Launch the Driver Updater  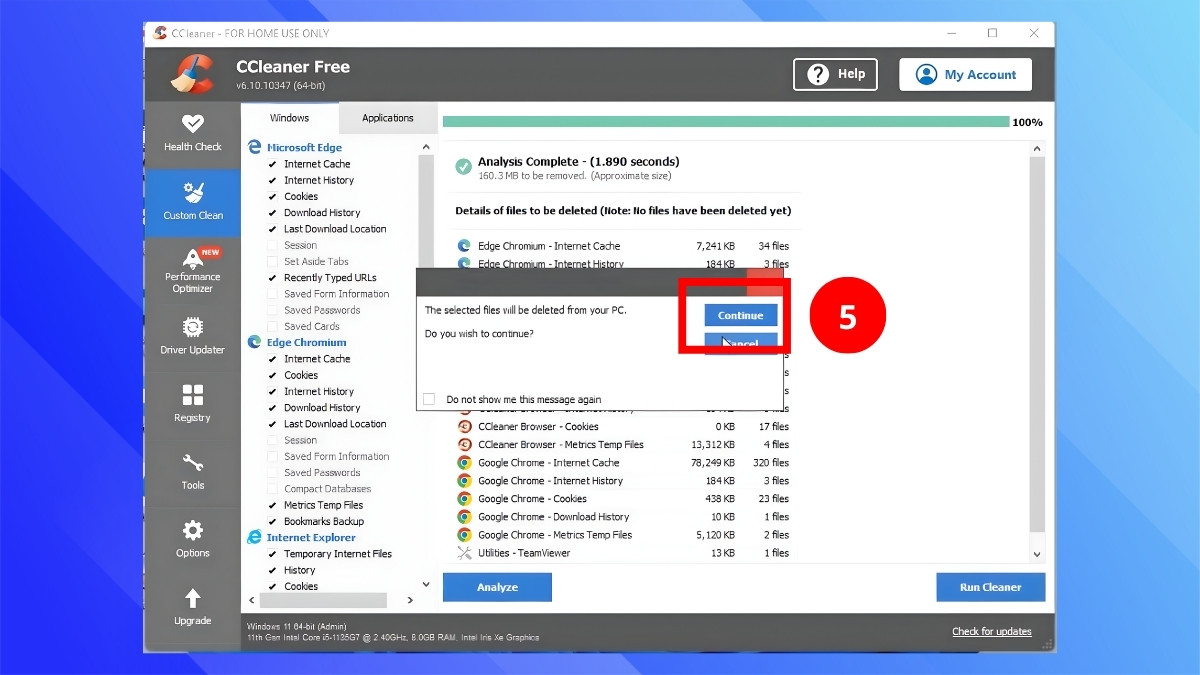192,338
